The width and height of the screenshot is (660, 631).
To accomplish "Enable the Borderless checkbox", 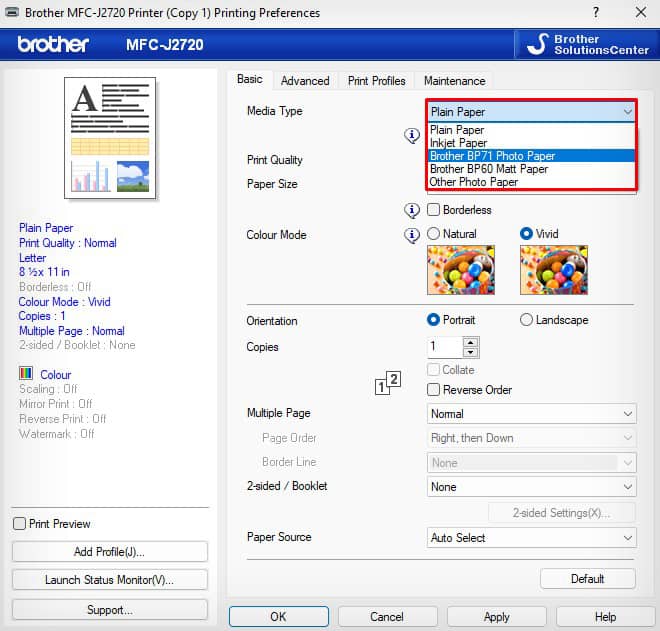I will coord(433,209).
